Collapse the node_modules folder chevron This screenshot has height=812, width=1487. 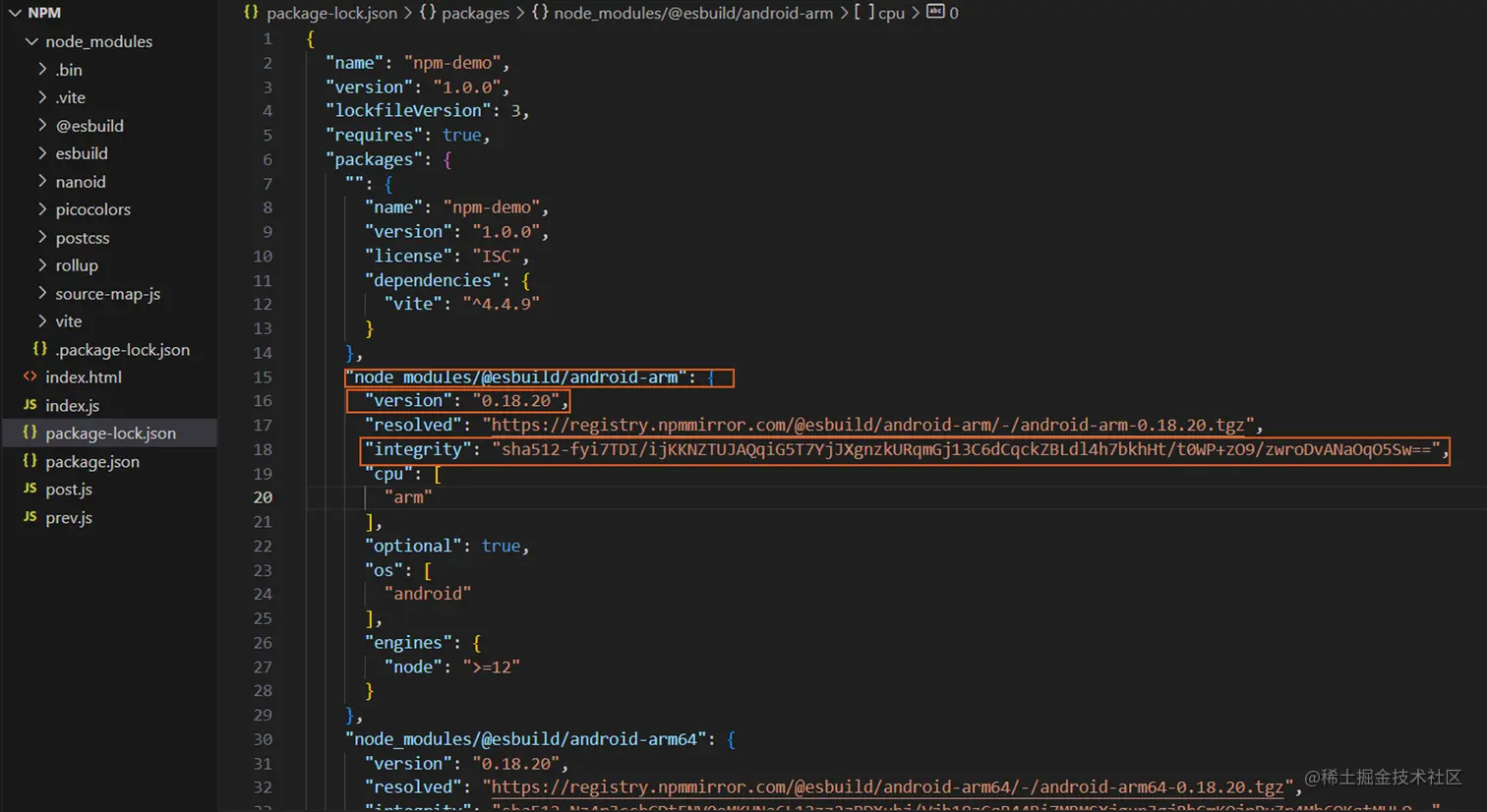point(31,41)
